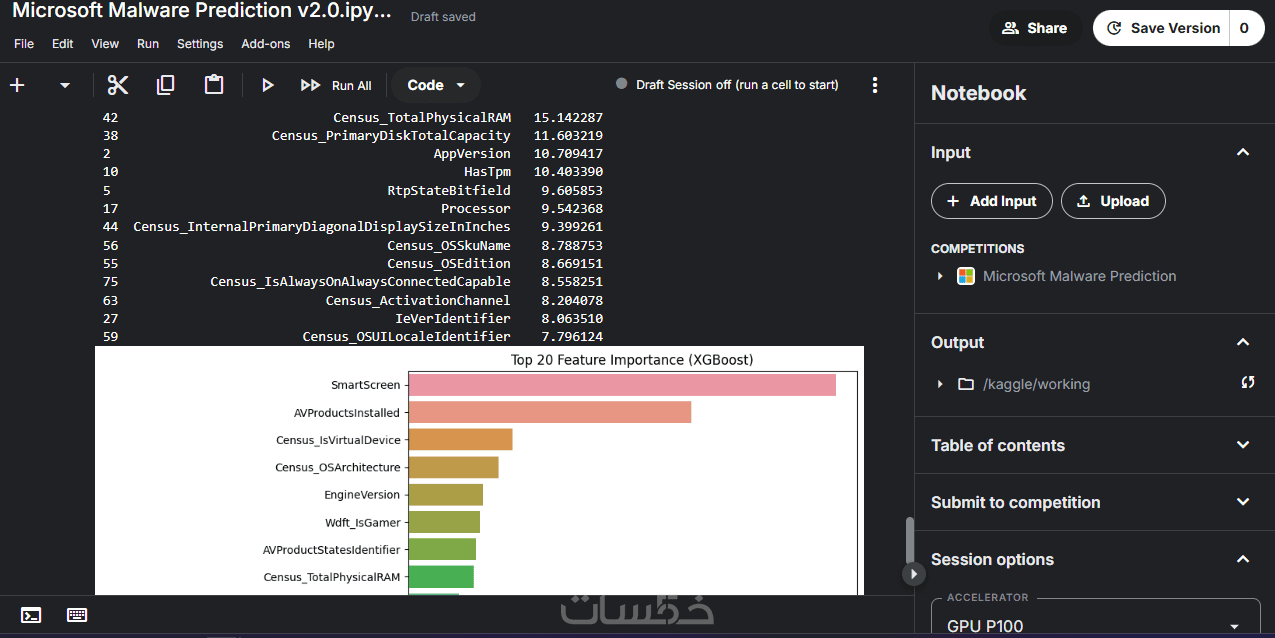Click the cut cell scissors icon
The width and height of the screenshot is (1275, 638).
coord(118,85)
